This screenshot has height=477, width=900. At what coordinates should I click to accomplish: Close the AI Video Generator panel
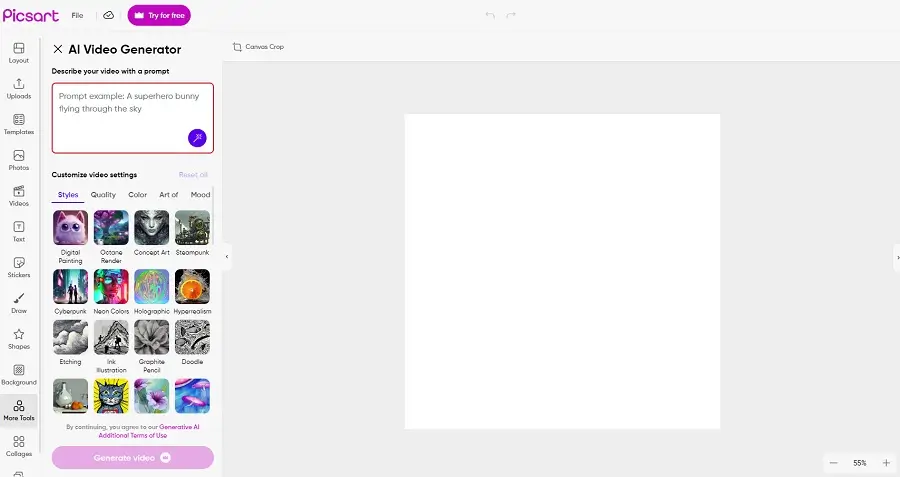click(x=58, y=49)
